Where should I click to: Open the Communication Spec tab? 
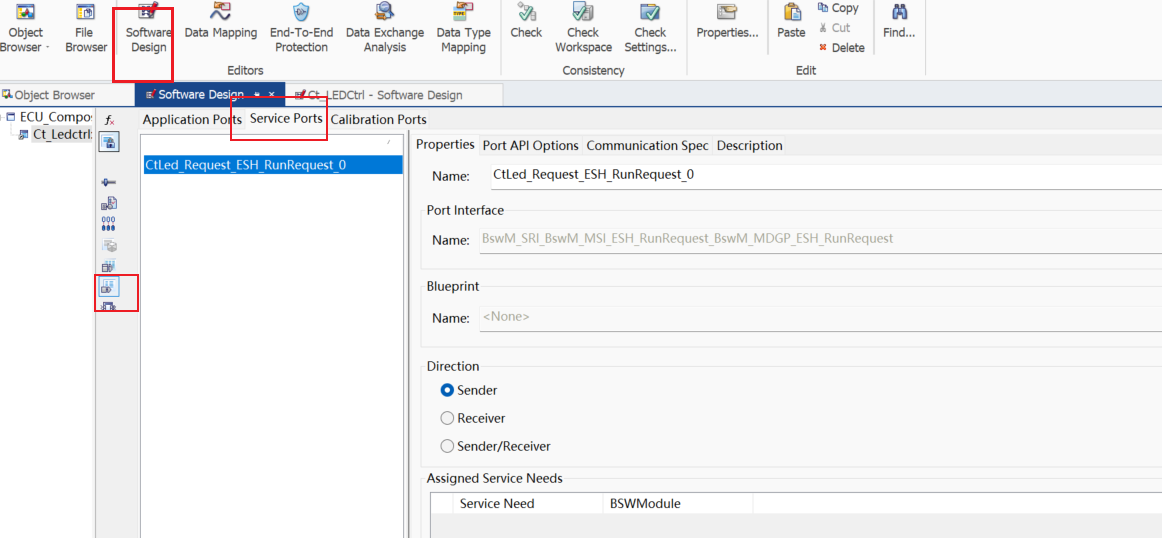[x=647, y=145]
